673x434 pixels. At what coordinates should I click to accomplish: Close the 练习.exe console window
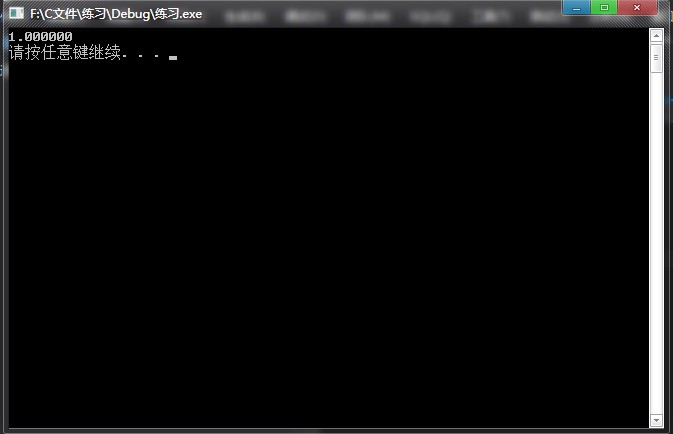(x=637, y=7)
